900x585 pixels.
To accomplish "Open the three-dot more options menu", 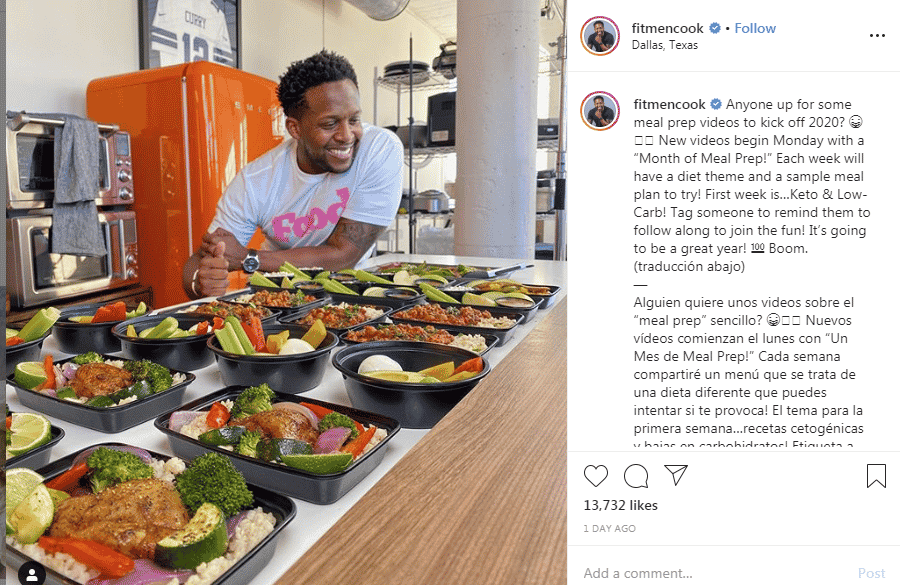I will (877, 36).
